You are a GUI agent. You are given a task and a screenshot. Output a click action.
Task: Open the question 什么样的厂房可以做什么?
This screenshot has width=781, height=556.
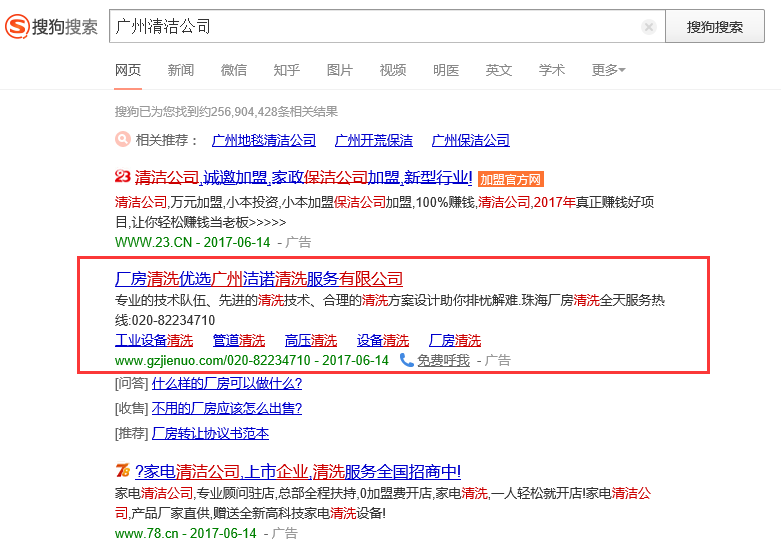pyautogui.click(x=227, y=384)
